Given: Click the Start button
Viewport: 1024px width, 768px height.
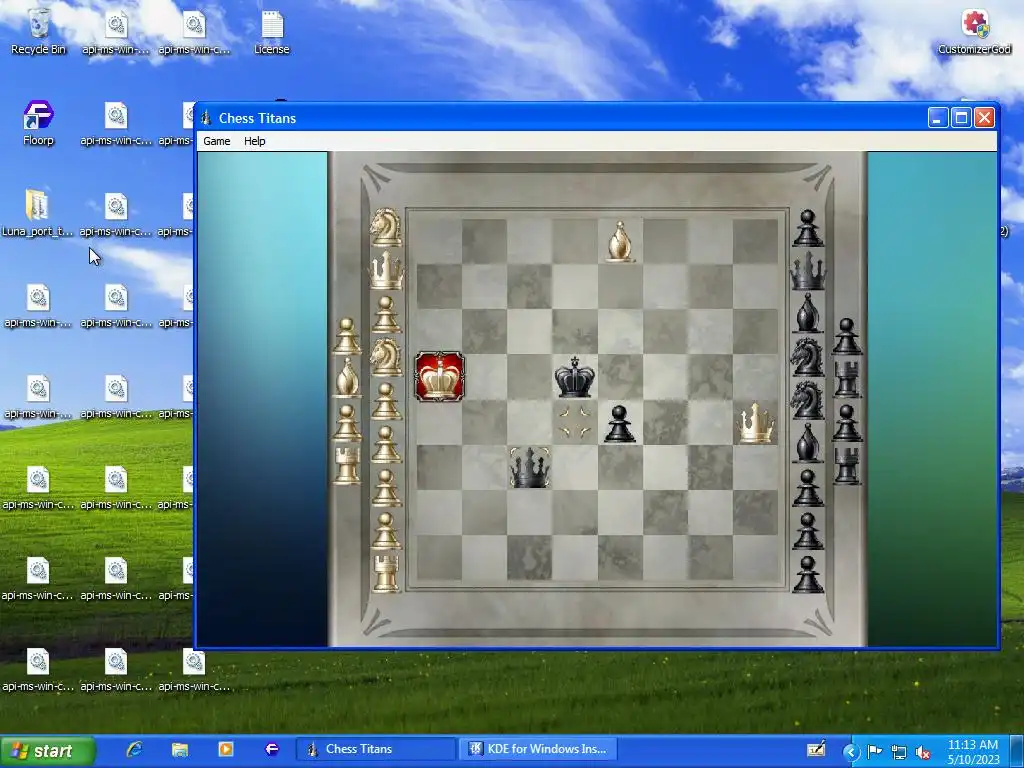Looking at the screenshot, I should 48,751.
